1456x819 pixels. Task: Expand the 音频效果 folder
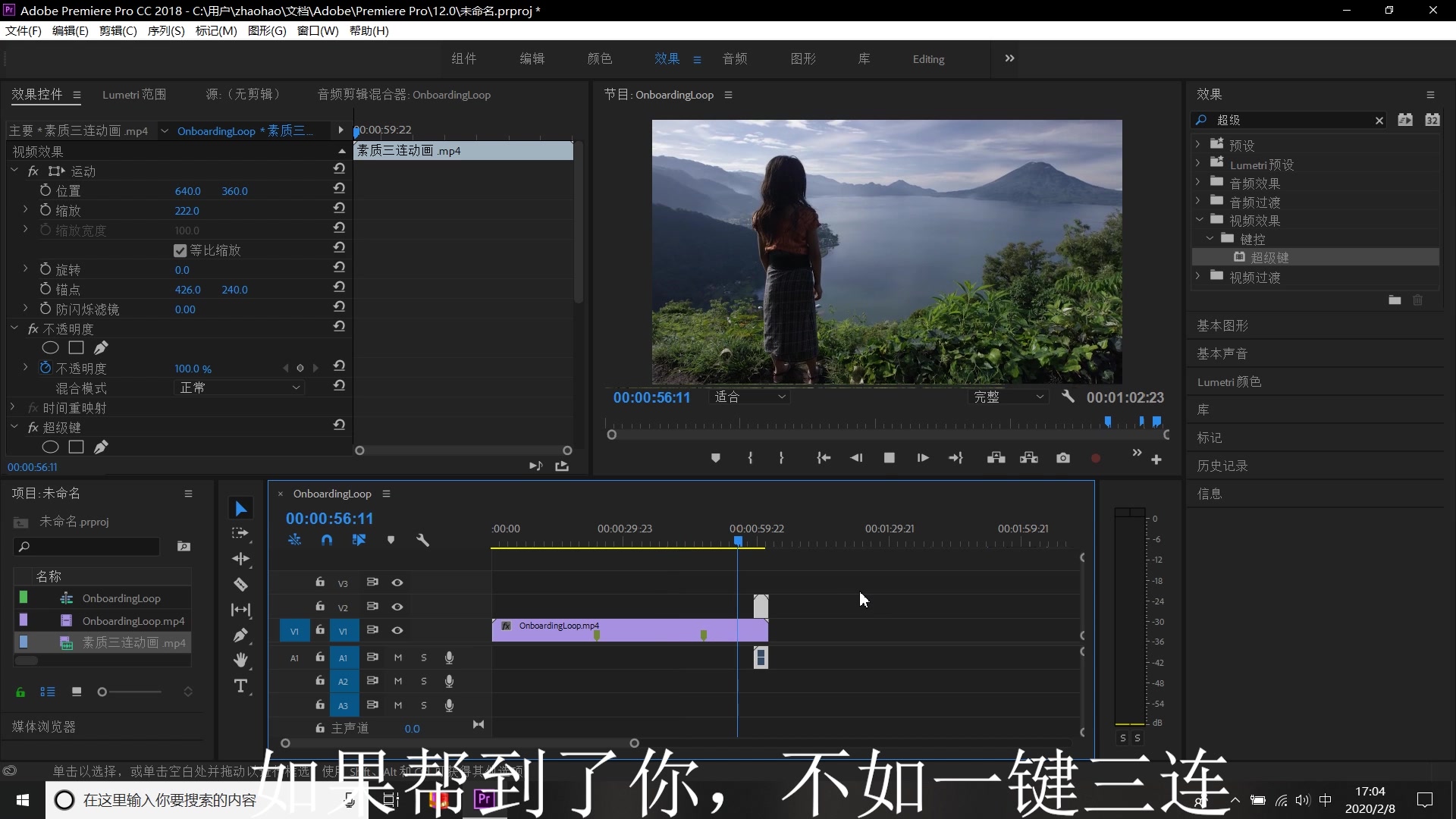click(1197, 181)
